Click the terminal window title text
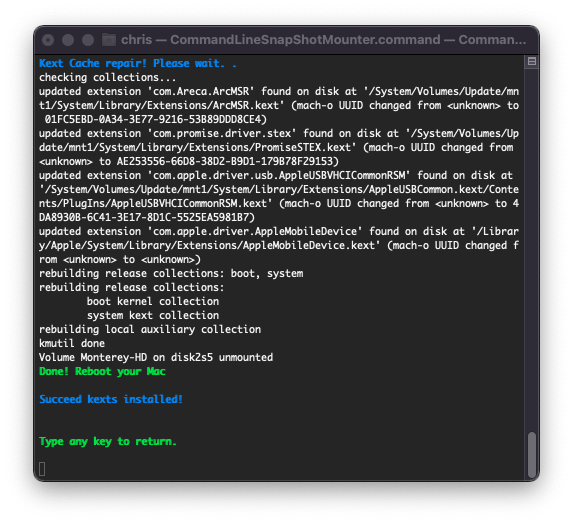The height and width of the screenshot is (523, 573). point(323,39)
